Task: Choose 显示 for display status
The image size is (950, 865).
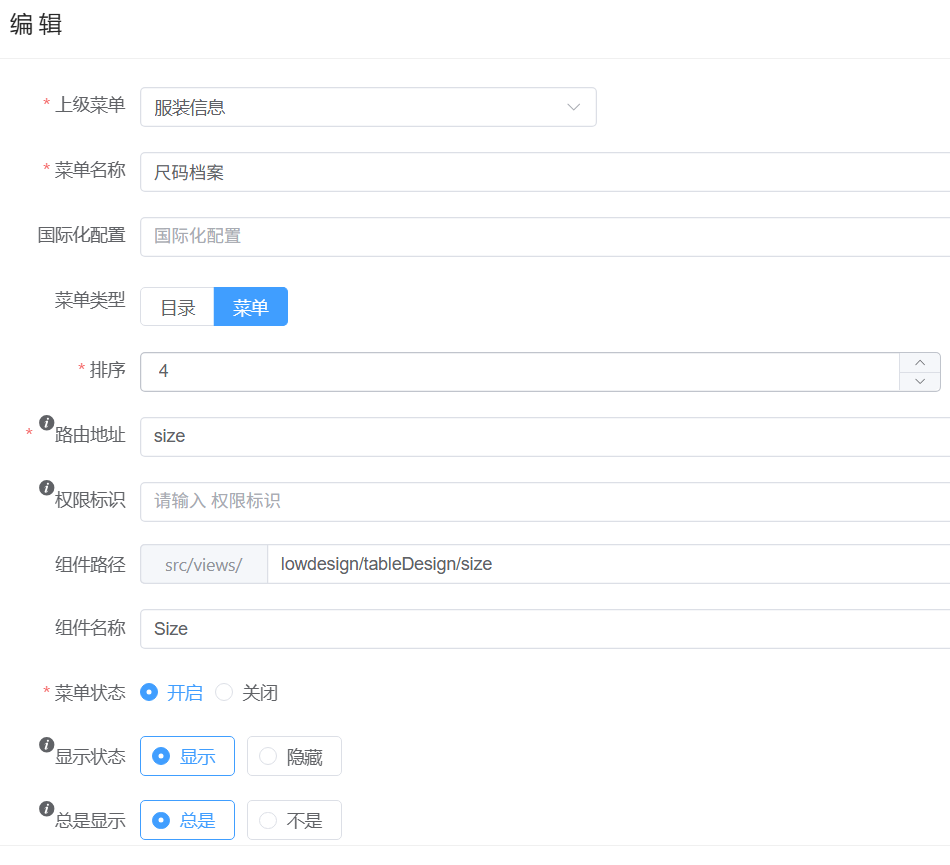Action: point(187,756)
